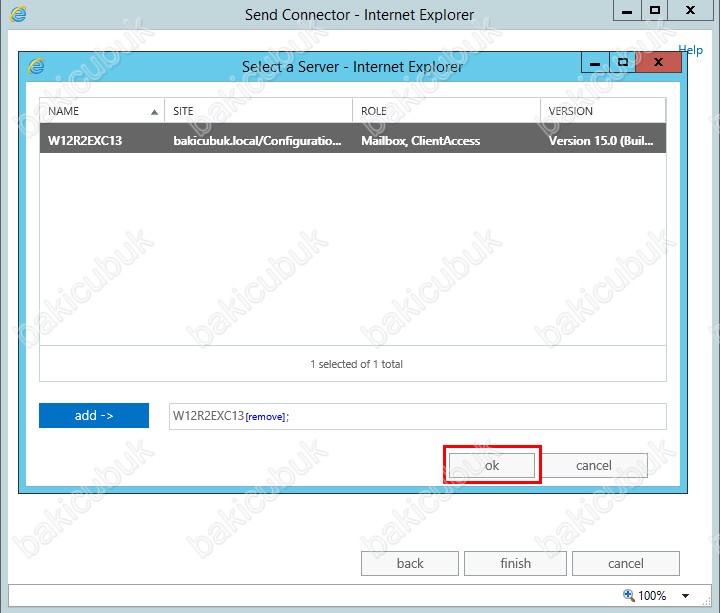Image resolution: width=720 pixels, height=613 pixels.
Task: Click Internet Explorer icon in Select a Server title bar
Action: [x=36, y=67]
